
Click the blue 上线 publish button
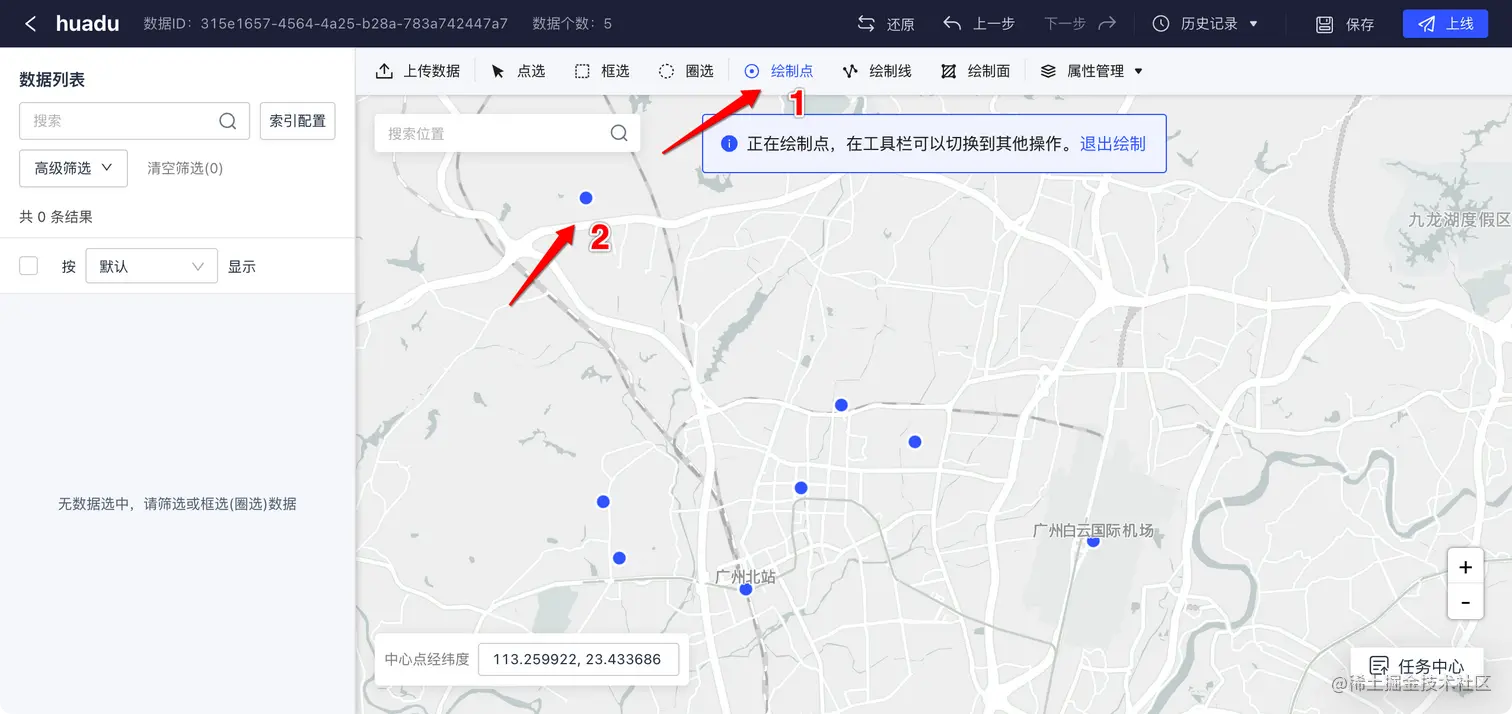[1445, 24]
